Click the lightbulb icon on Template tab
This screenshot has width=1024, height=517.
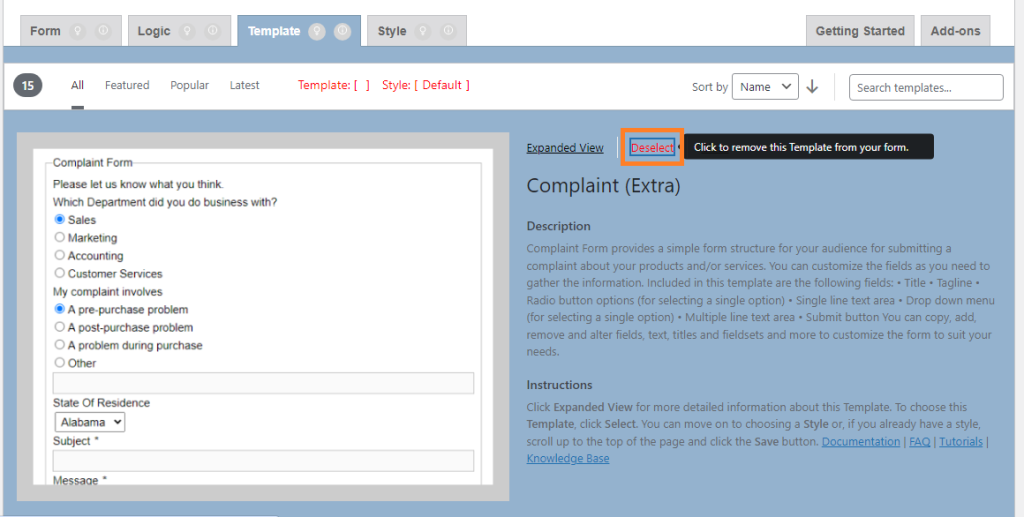click(317, 31)
